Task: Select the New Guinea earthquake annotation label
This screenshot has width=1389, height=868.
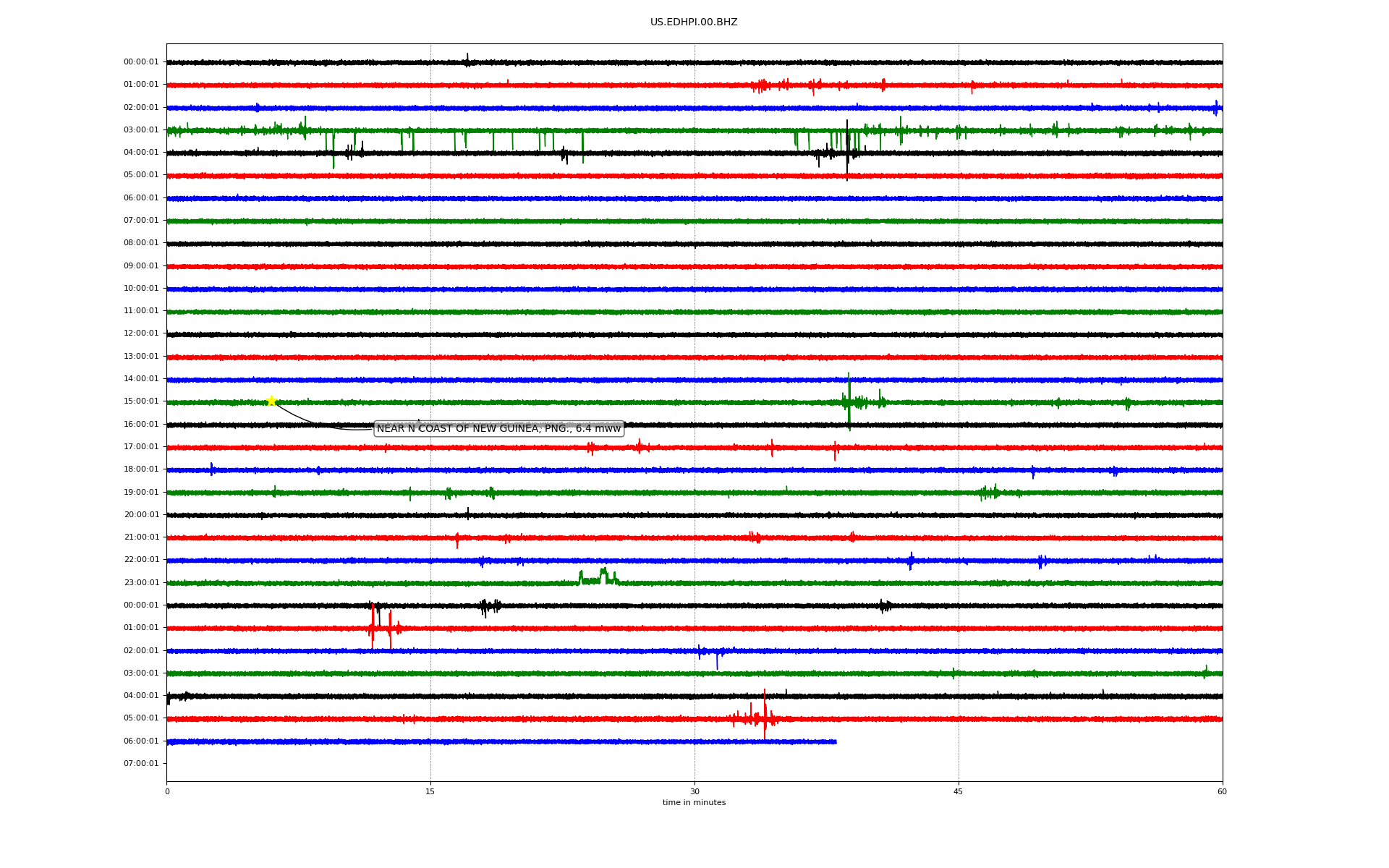Action: point(499,429)
